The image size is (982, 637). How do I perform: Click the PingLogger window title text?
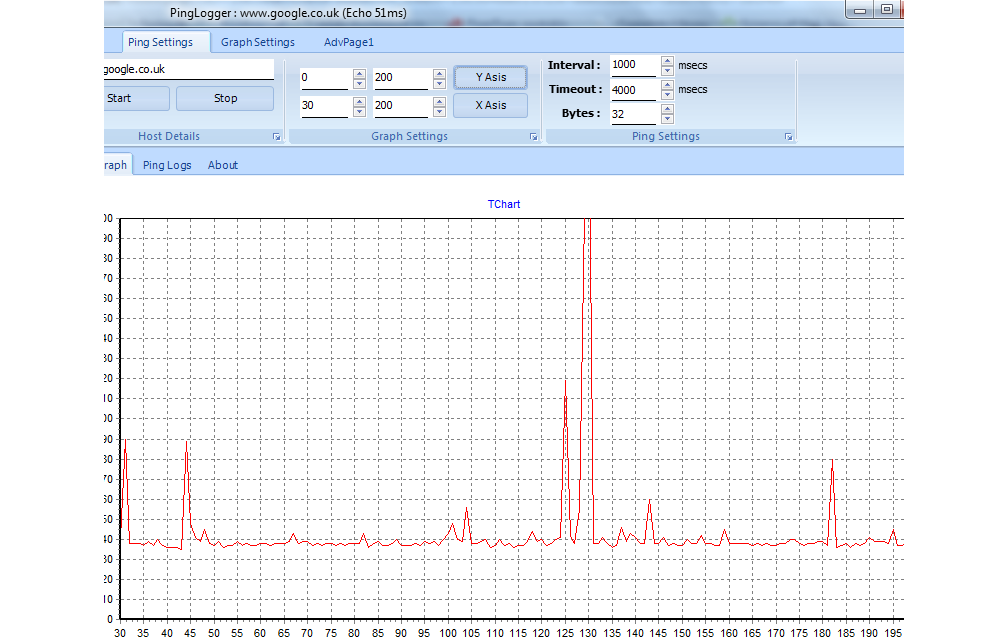click(x=288, y=13)
